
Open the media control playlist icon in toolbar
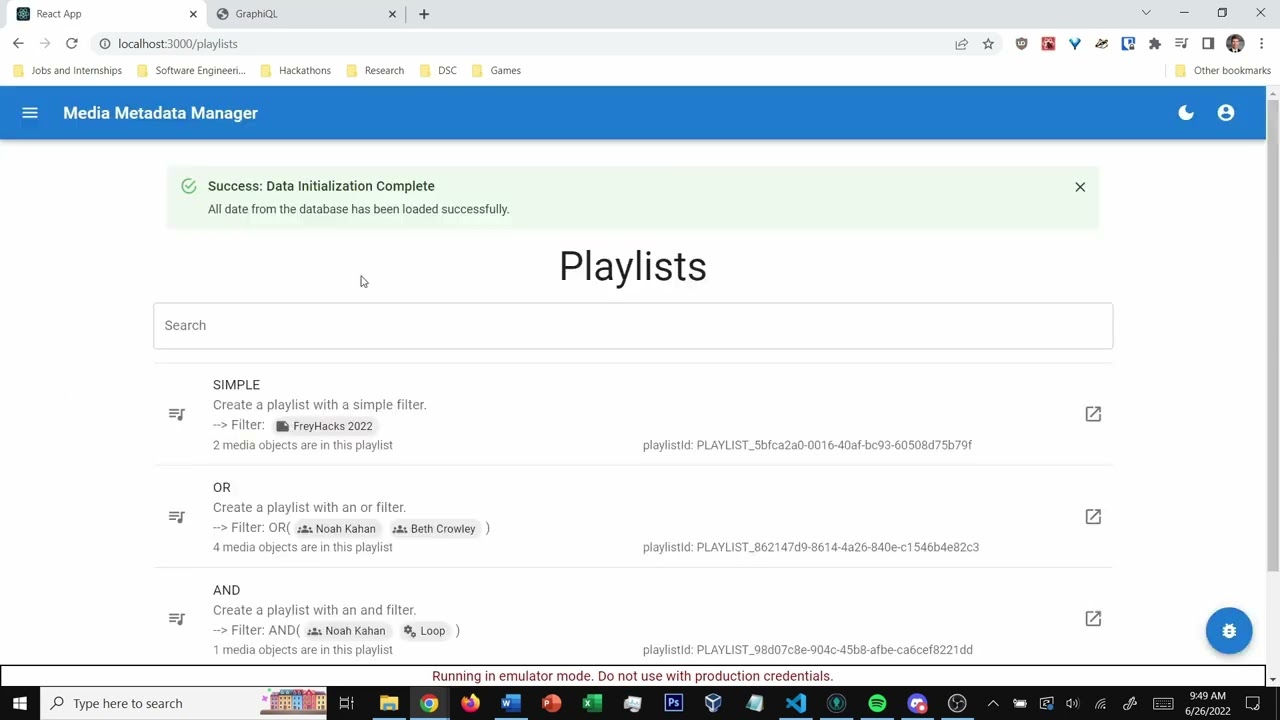pos(1181,44)
